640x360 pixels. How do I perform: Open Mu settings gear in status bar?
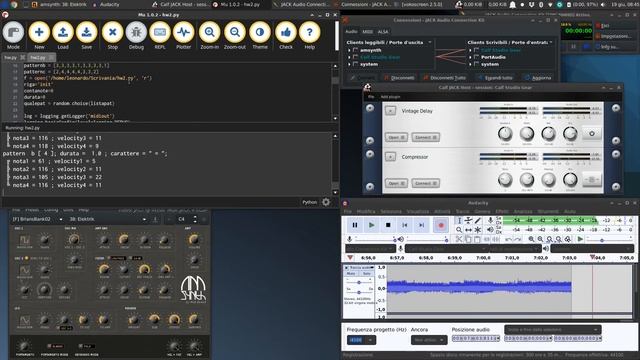(326, 202)
